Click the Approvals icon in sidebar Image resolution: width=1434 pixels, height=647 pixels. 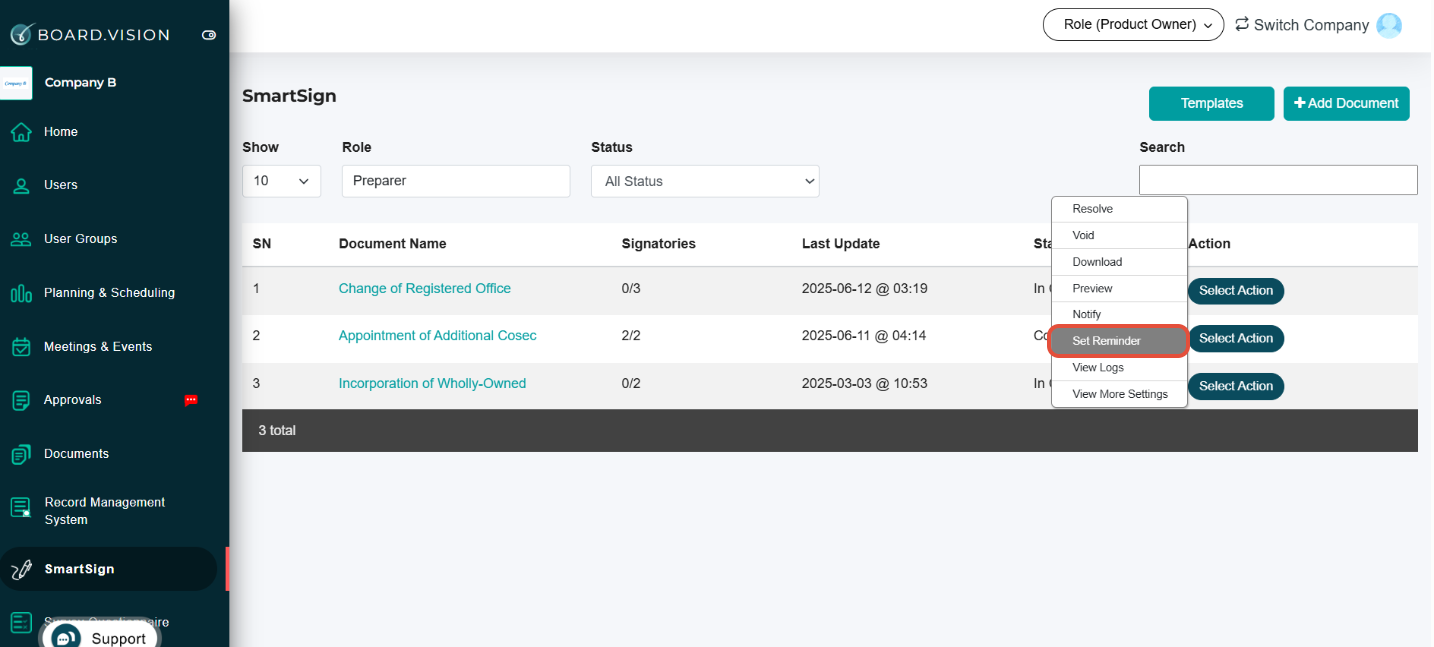(x=21, y=400)
